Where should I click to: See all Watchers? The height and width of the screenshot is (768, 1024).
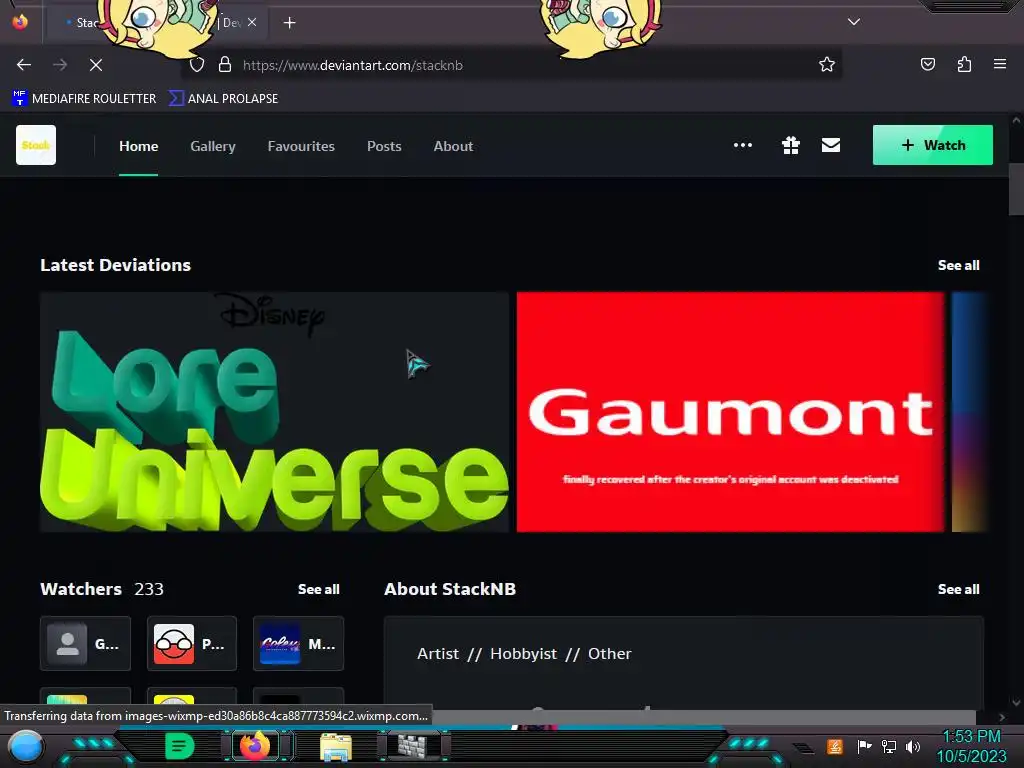tap(319, 589)
